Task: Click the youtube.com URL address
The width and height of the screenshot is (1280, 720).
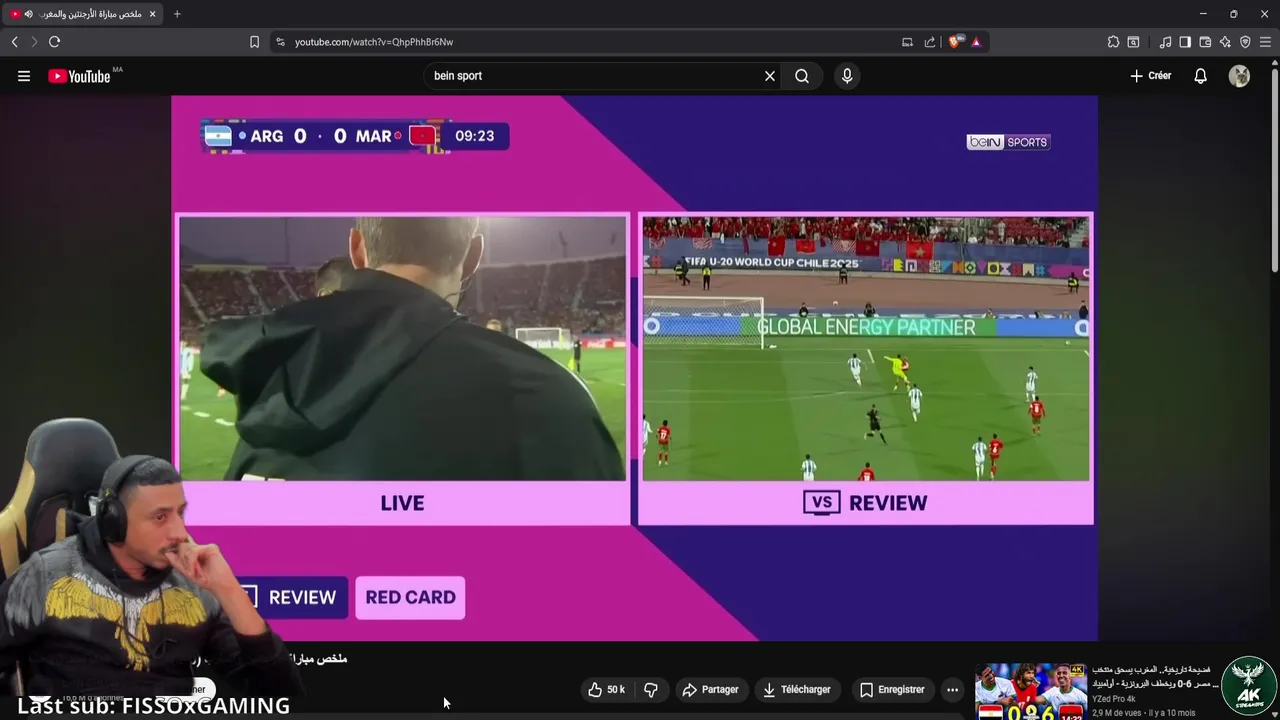Action: pyautogui.click(x=374, y=42)
